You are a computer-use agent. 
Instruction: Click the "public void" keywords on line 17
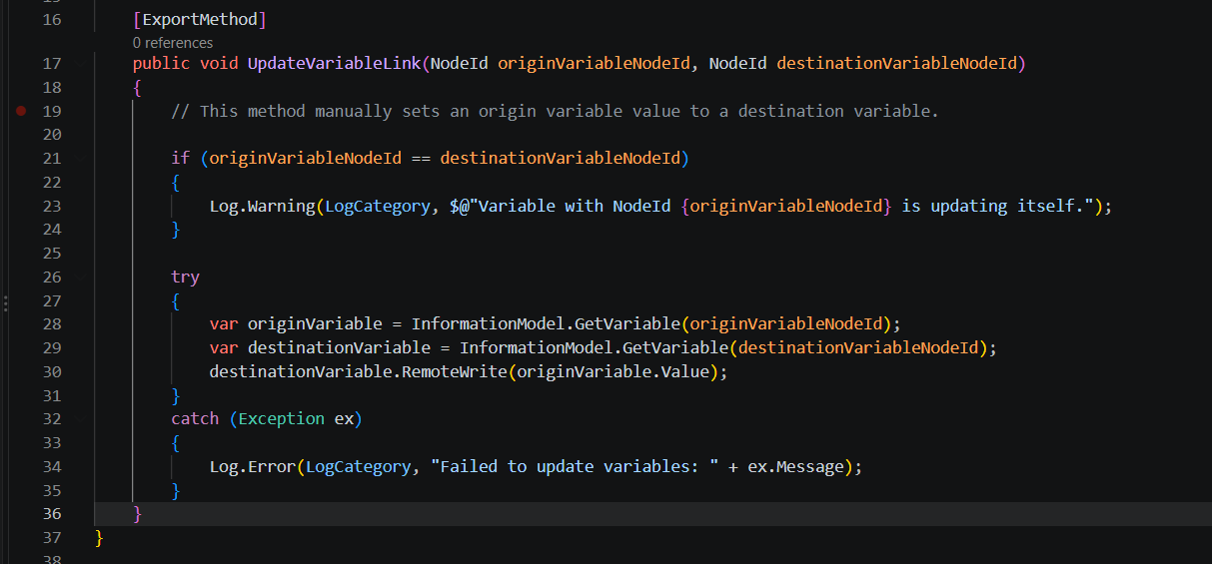coord(185,63)
